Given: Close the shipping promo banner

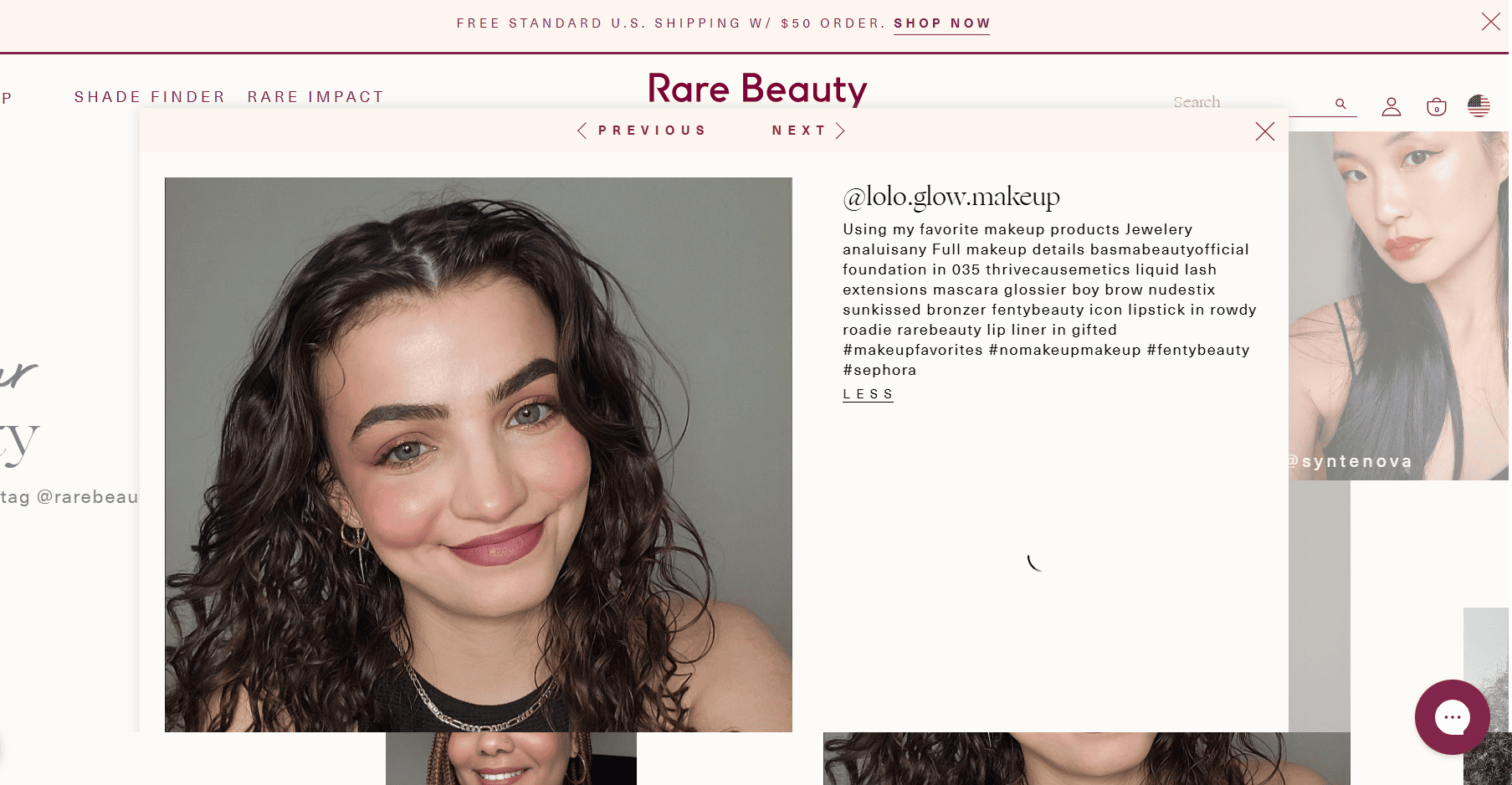Looking at the screenshot, I should point(1491,22).
